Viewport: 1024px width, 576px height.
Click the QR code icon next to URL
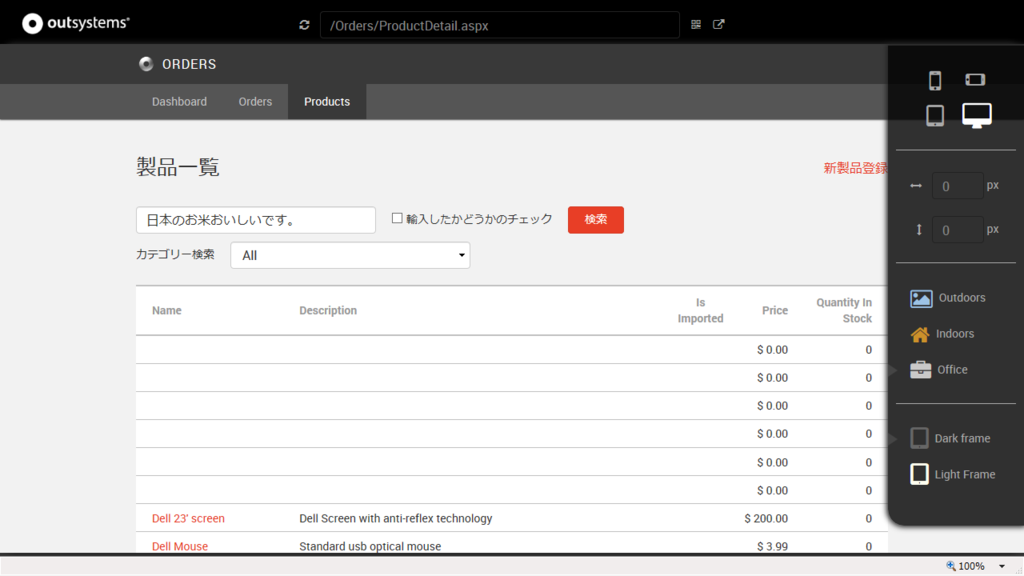(x=696, y=24)
